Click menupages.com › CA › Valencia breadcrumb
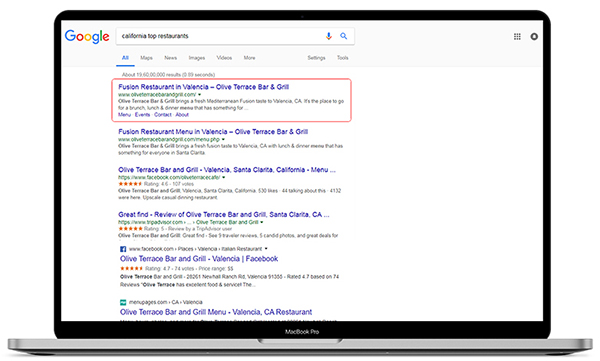The height and width of the screenshot is (361, 600). point(166,302)
